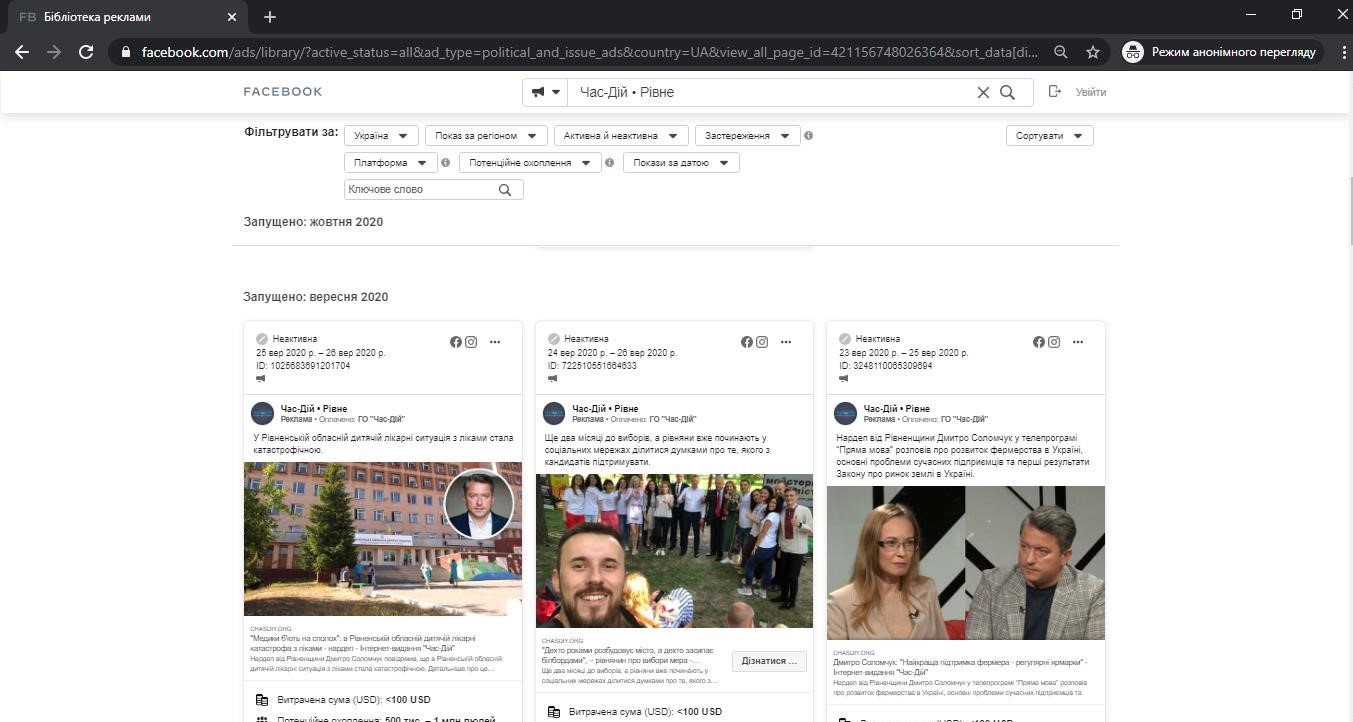Click the page avatar on the 23 вер ad
The image size is (1353, 722).
pyautogui.click(x=845, y=413)
